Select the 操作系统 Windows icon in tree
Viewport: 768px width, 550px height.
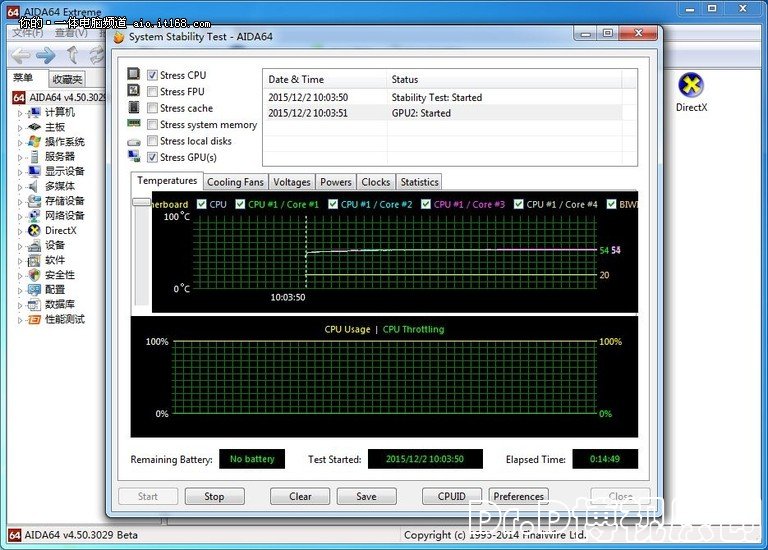tap(34, 142)
